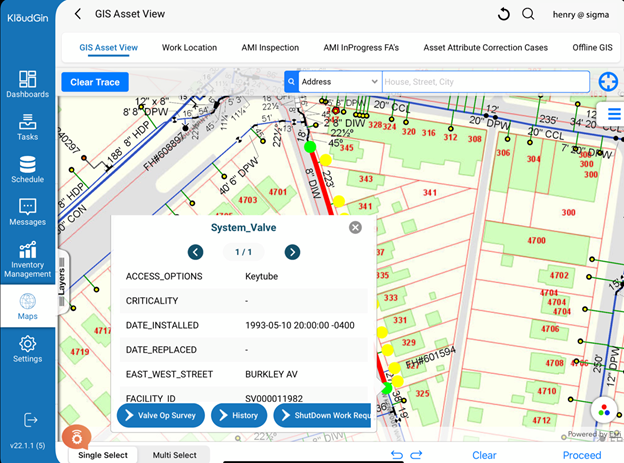Switch to the Work Location tab
Viewport: 624px width, 463px height.
tap(189, 47)
